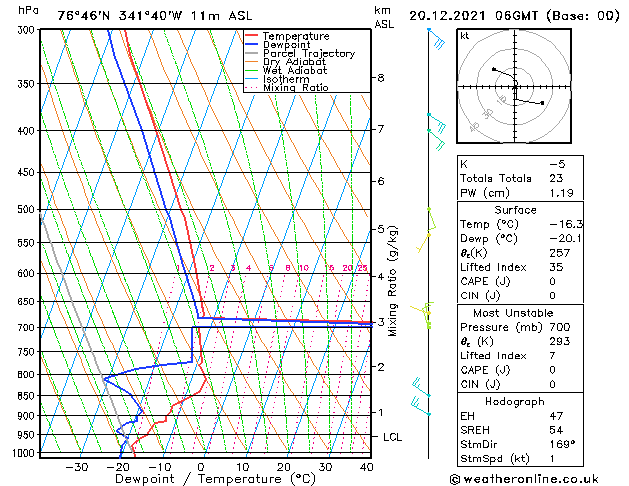
Task: Click the 20 temperature axis label
Action: pos(284,467)
